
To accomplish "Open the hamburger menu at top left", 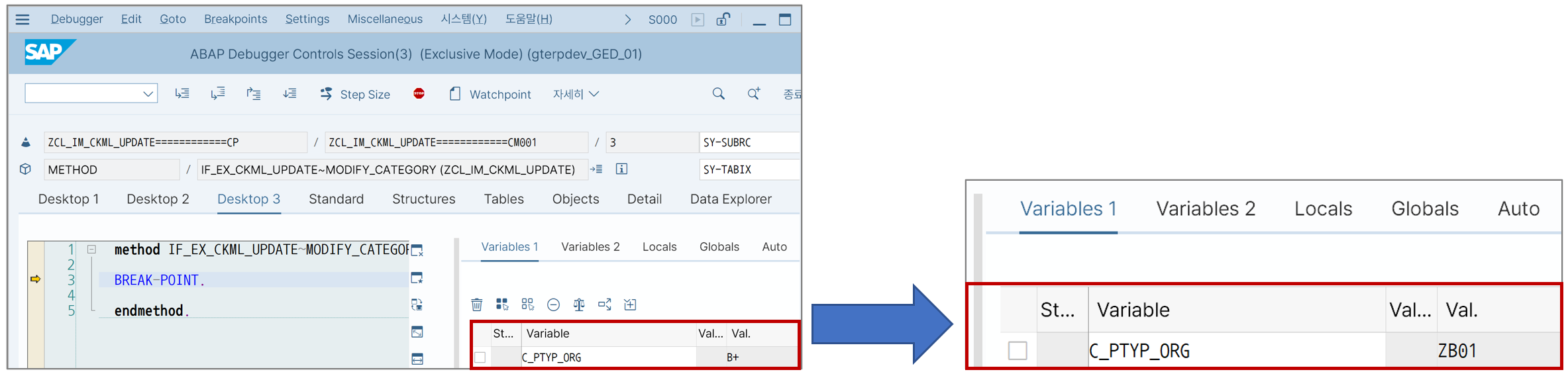I will point(23,19).
